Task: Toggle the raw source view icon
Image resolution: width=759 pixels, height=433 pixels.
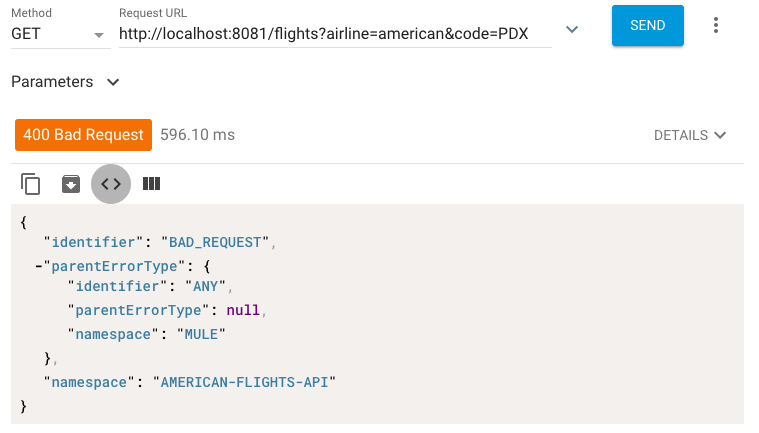Action: pyautogui.click(x=111, y=184)
